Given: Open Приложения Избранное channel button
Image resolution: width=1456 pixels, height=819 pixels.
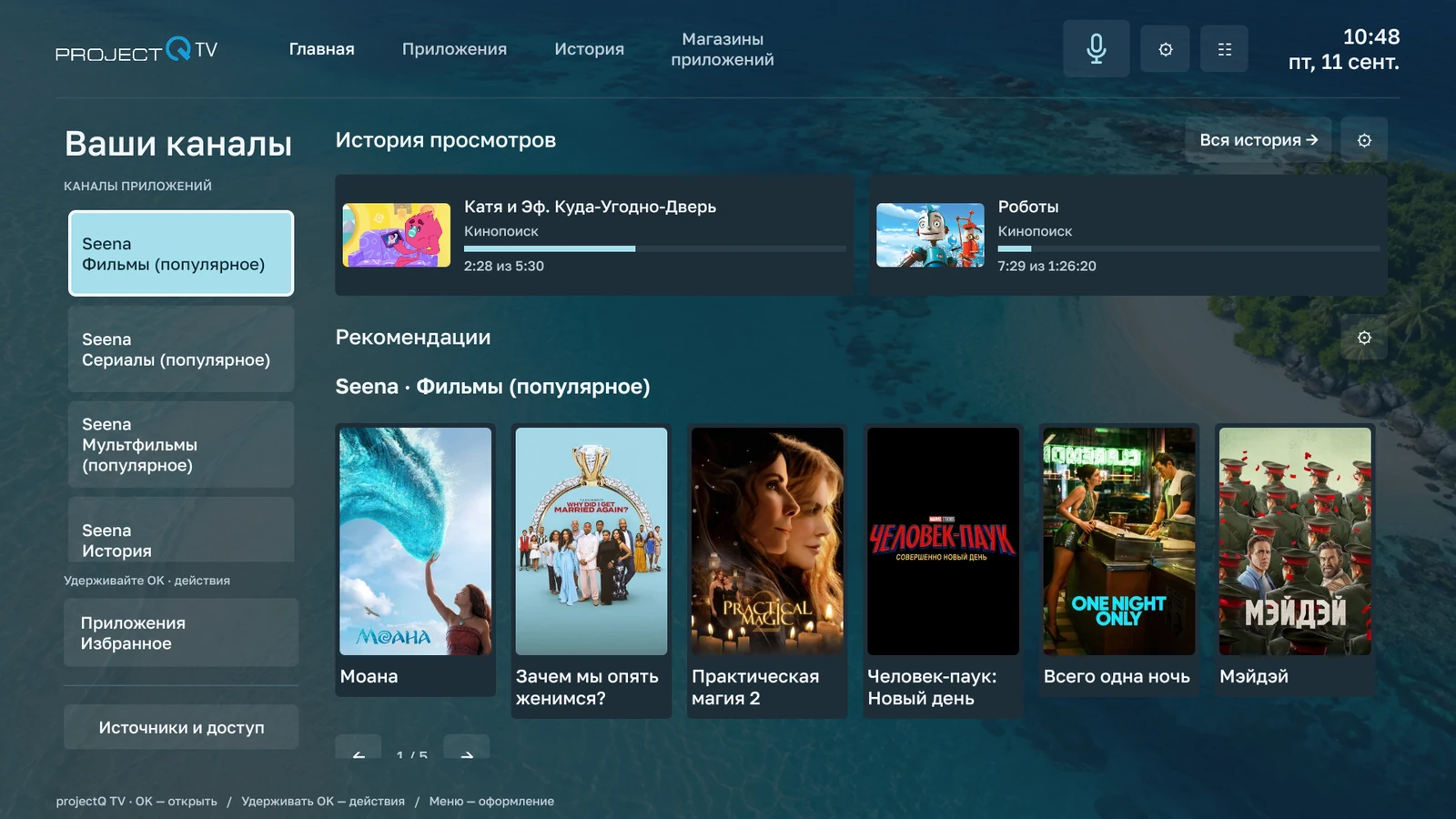Looking at the screenshot, I should (x=181, y=632).
